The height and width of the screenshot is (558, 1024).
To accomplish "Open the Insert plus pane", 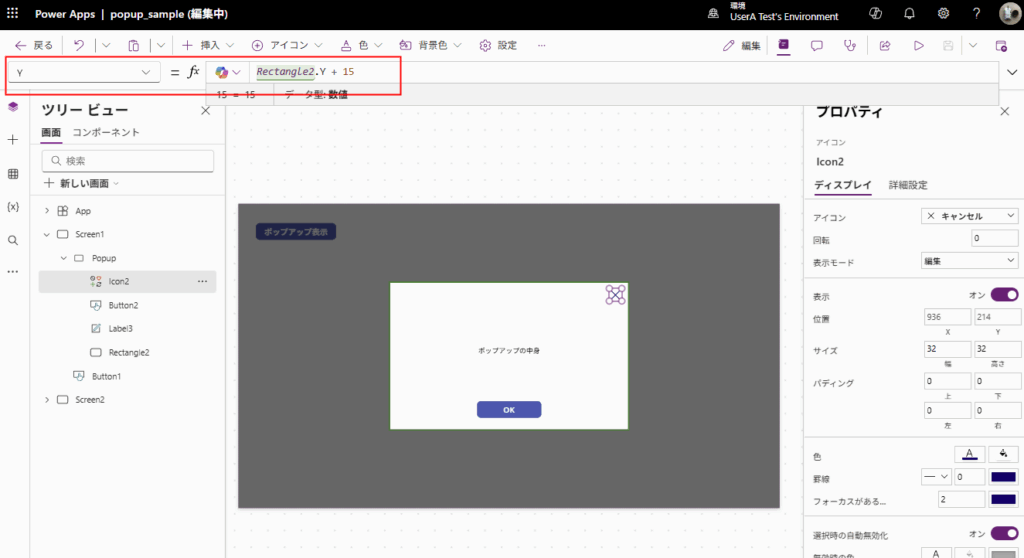I will [13, 140].
